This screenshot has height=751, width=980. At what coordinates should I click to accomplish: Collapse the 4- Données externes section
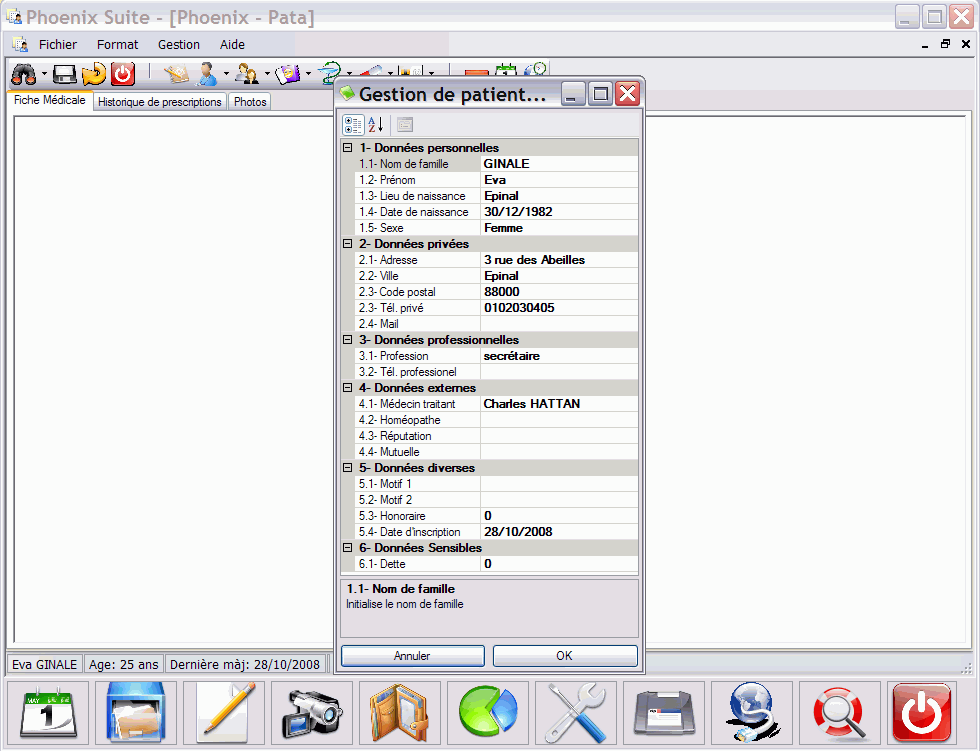point(348,388)
